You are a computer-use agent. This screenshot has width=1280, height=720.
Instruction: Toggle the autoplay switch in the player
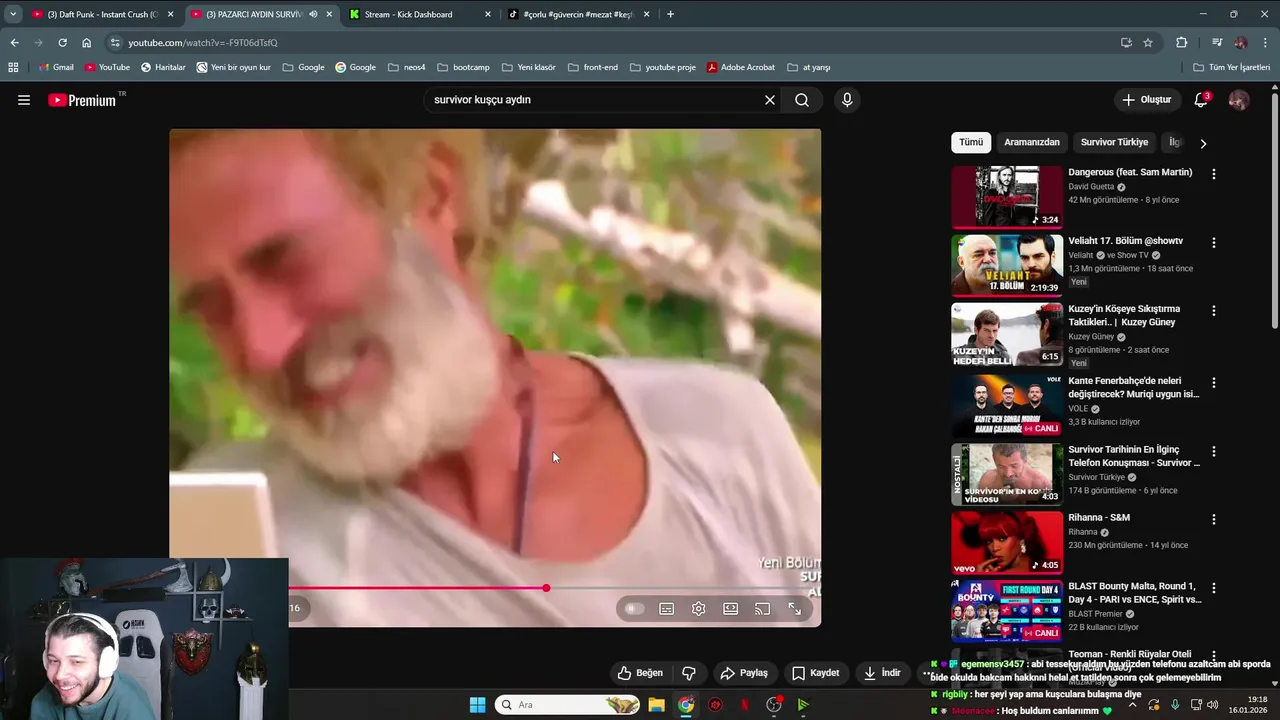pos(634,609)
